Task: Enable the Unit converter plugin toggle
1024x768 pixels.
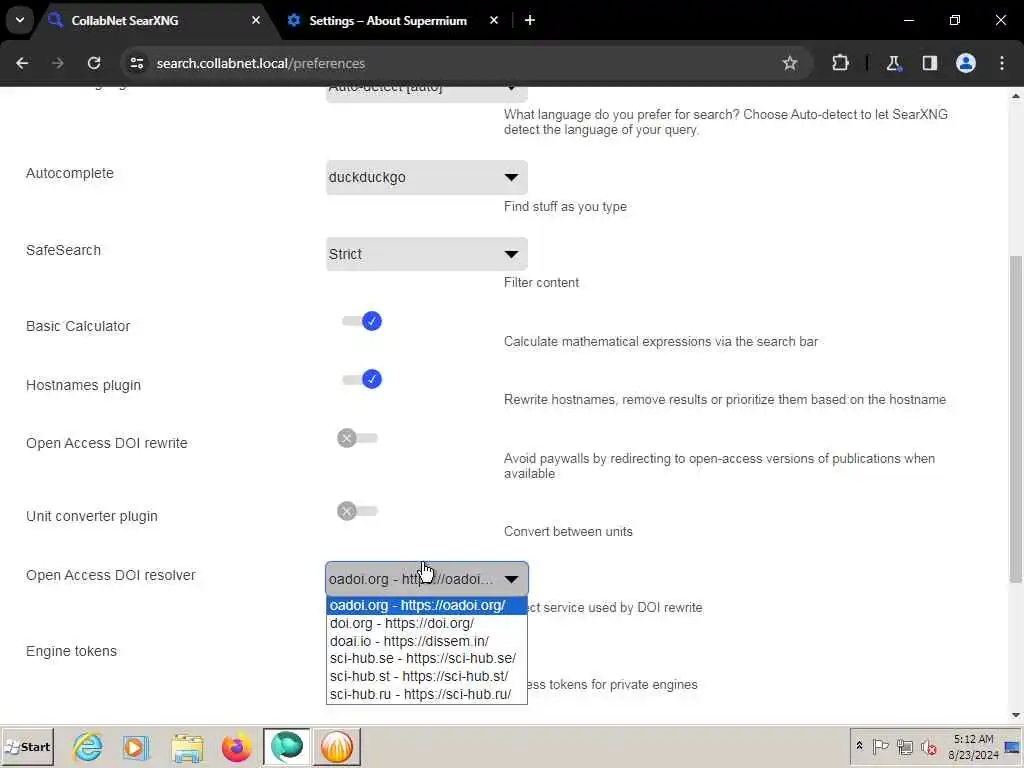Action: point(357,511)
